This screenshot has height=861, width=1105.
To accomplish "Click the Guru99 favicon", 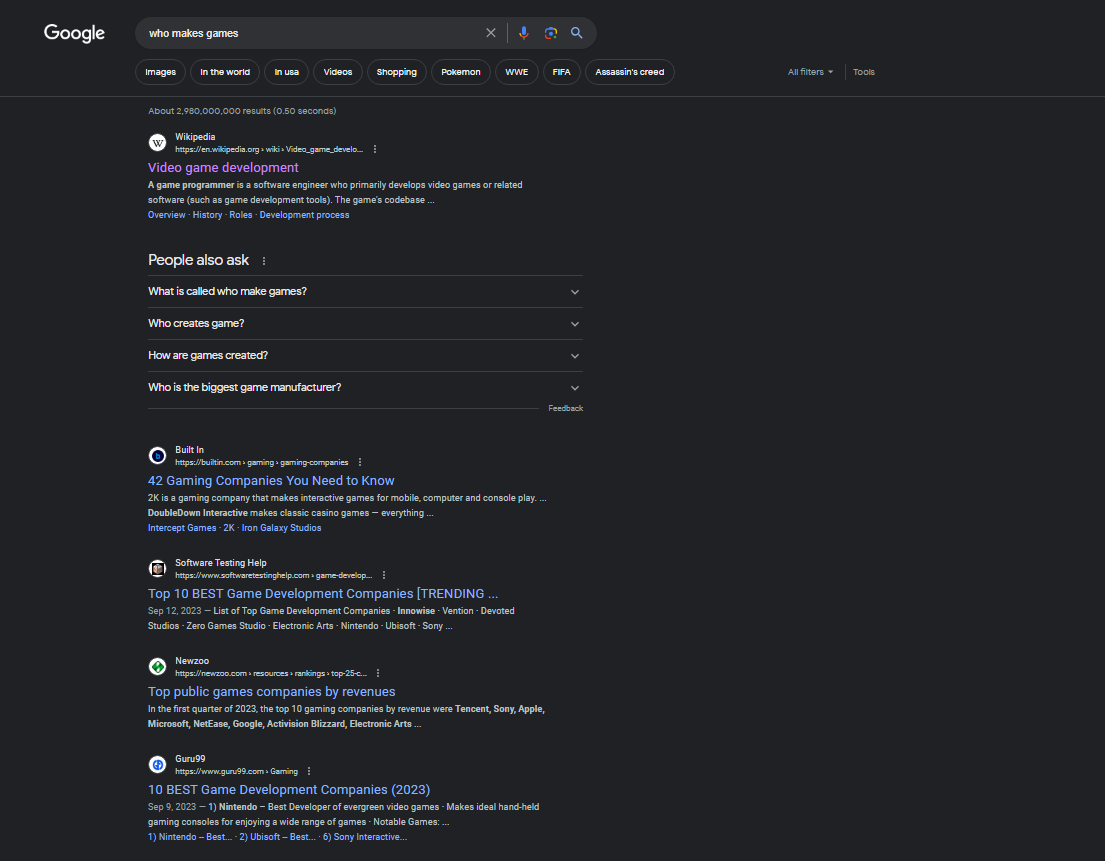I will coord(158,764).
